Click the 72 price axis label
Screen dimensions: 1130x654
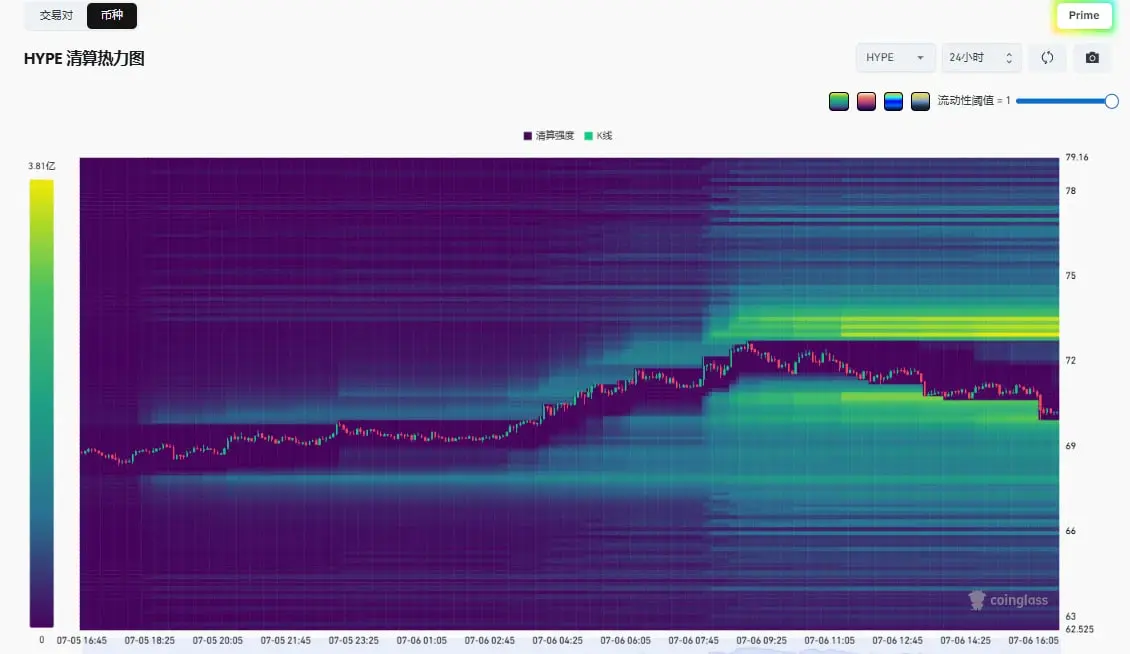pos(1070,361)
